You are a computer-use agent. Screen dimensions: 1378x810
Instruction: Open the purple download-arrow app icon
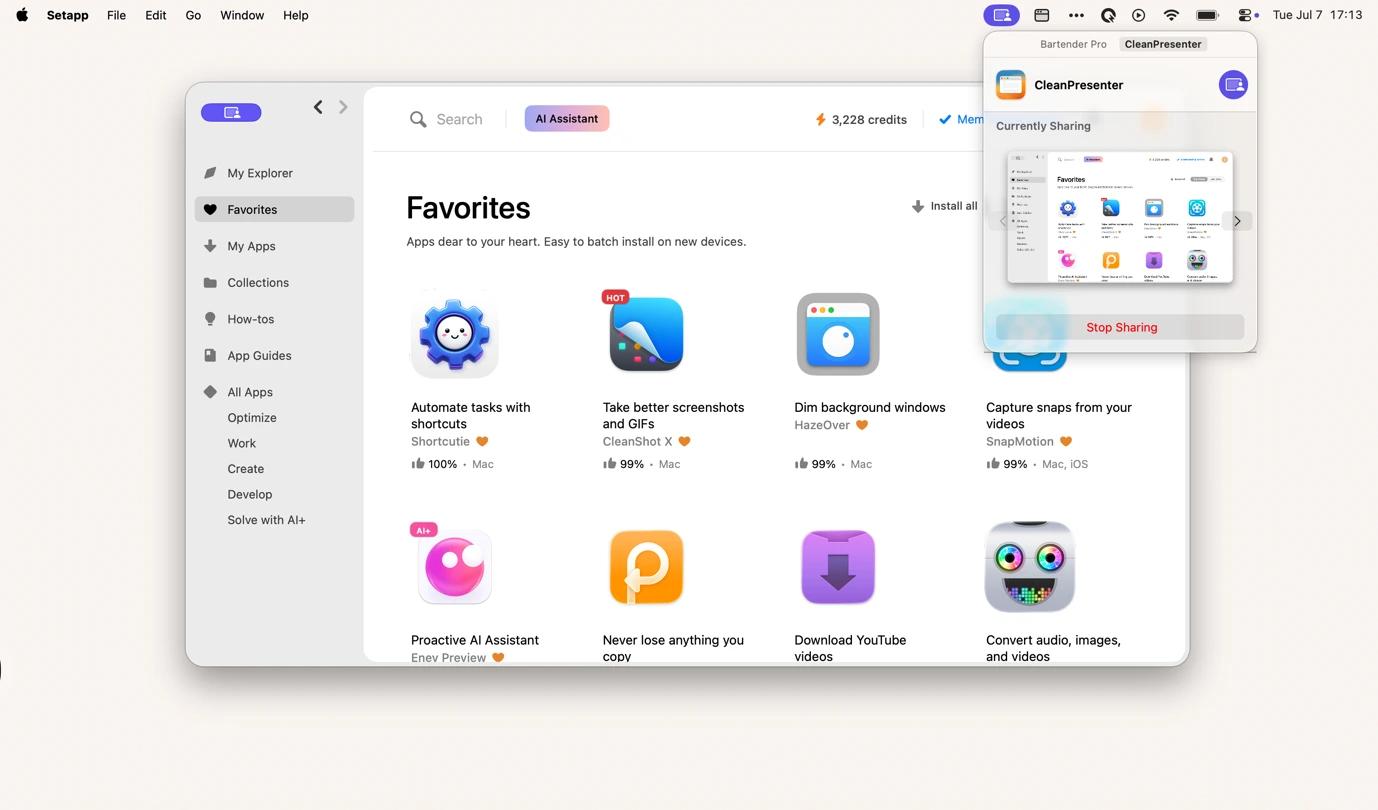838,567
